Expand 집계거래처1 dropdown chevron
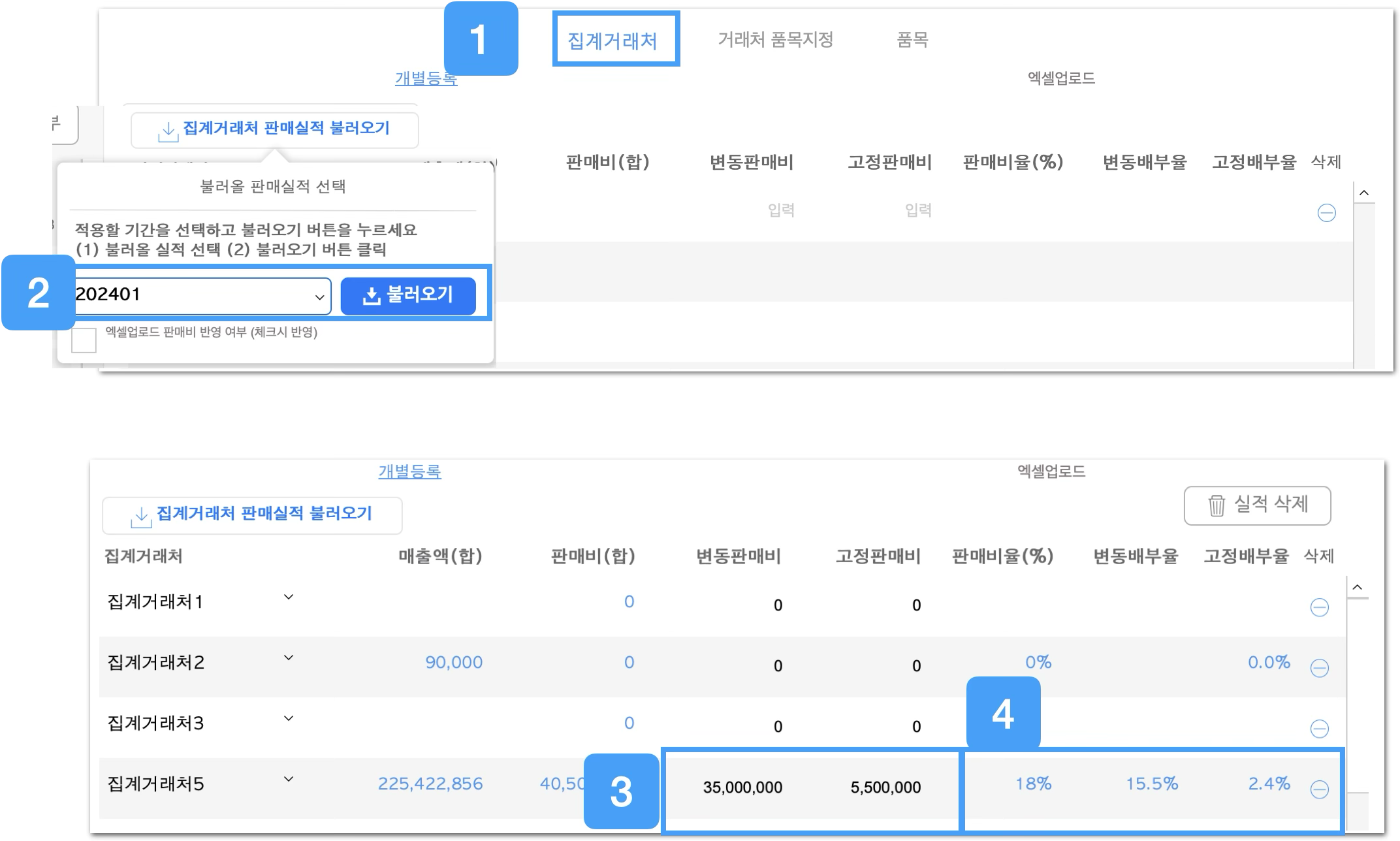This screenshot has height=841, width=1400. [x=288, y=597]
